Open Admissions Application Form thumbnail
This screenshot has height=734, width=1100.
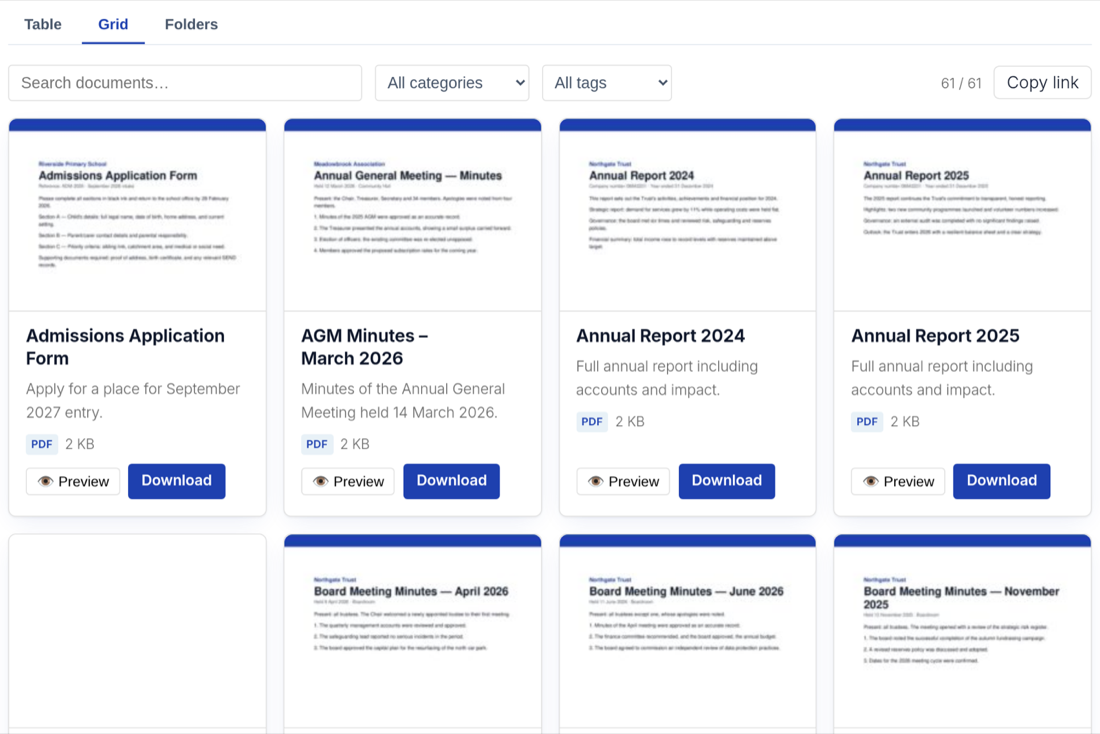(x=138, y=215)
